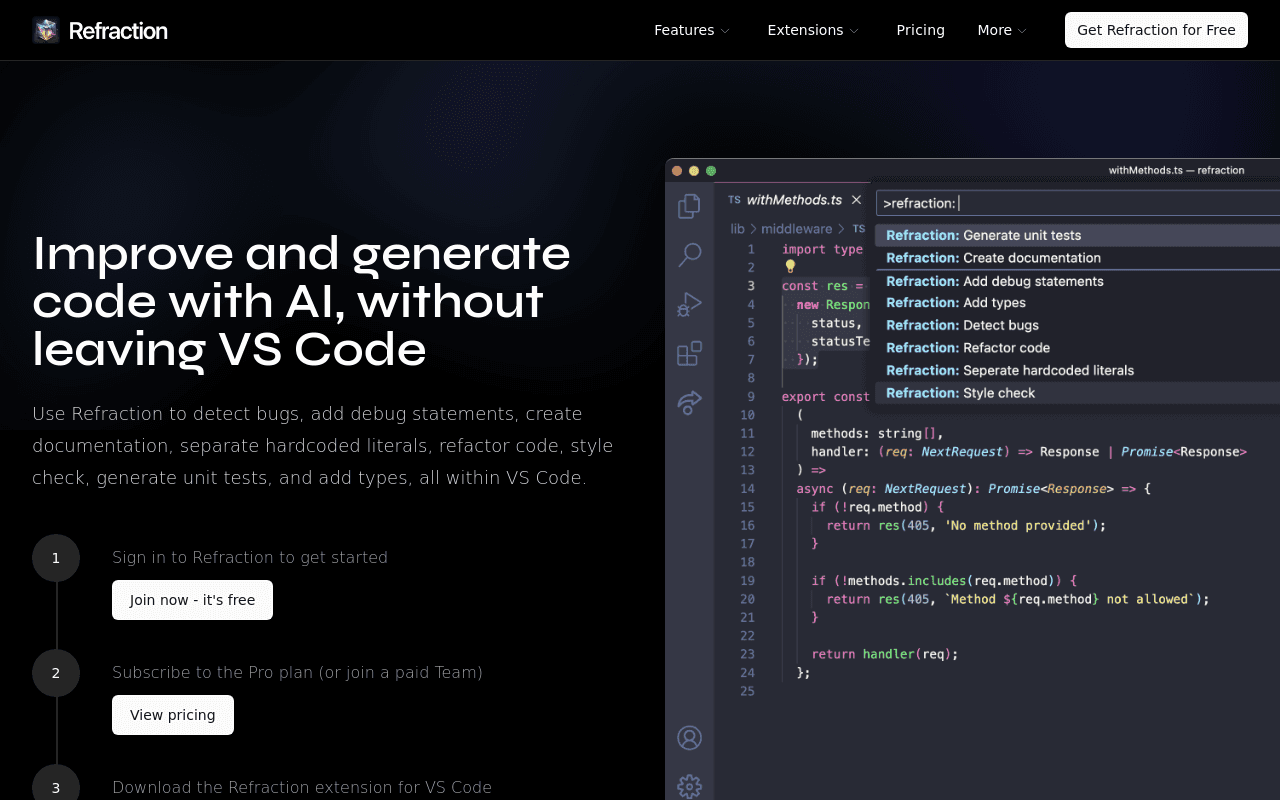Screen dimensions: 1280x800
Task: Click the lightbulb quick-fix icon on line 2
Action: [x=790, y=267]
